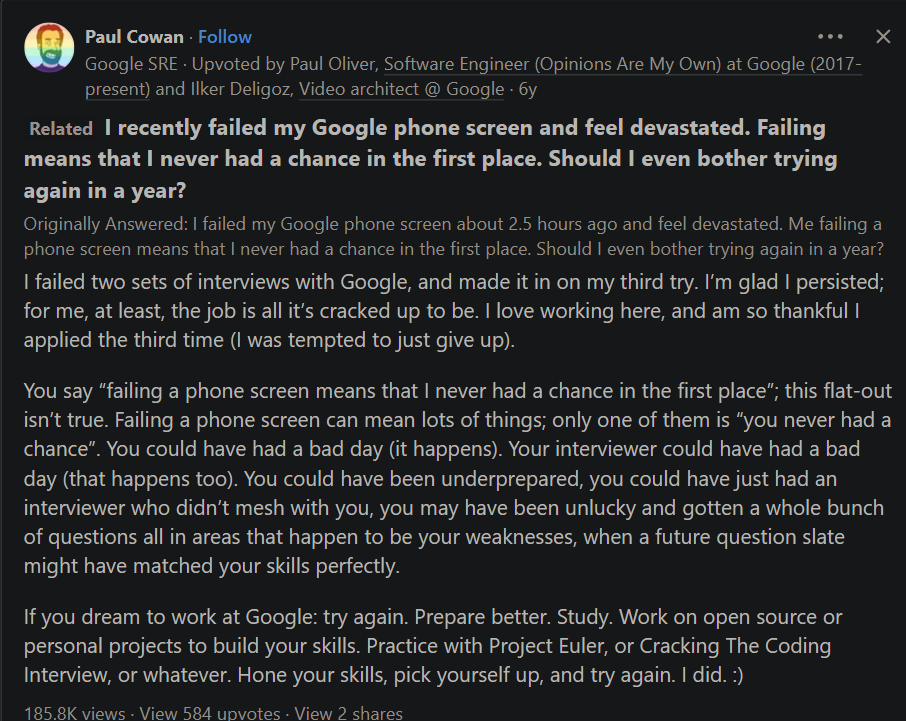The width and height of the screenshot is (906, 721).
Task: Open Paul Oliver's Software Engineer credential link
Action: 623,76
